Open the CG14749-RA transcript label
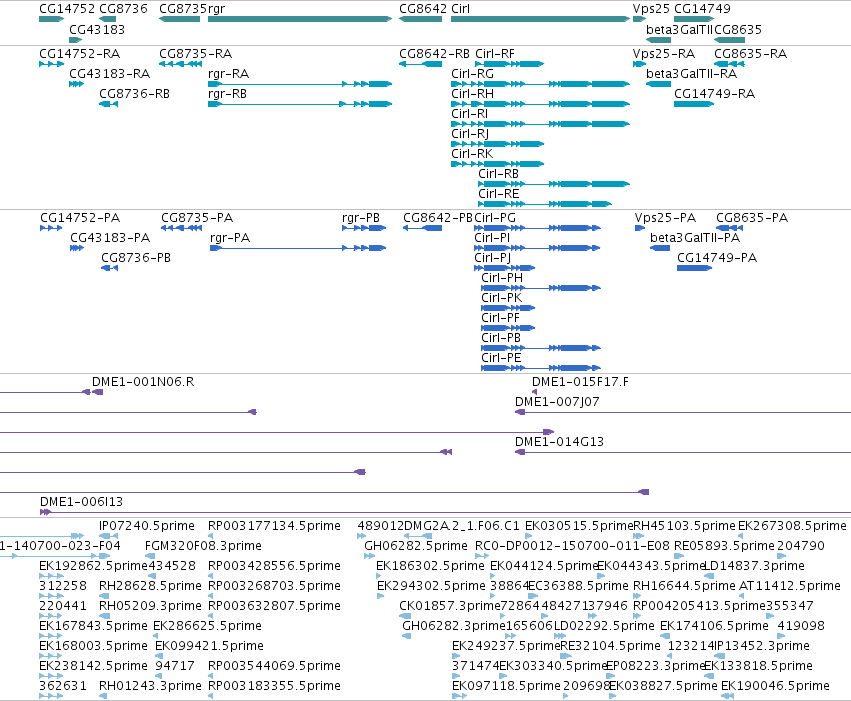The image size is (851, 701). (715, 94)
